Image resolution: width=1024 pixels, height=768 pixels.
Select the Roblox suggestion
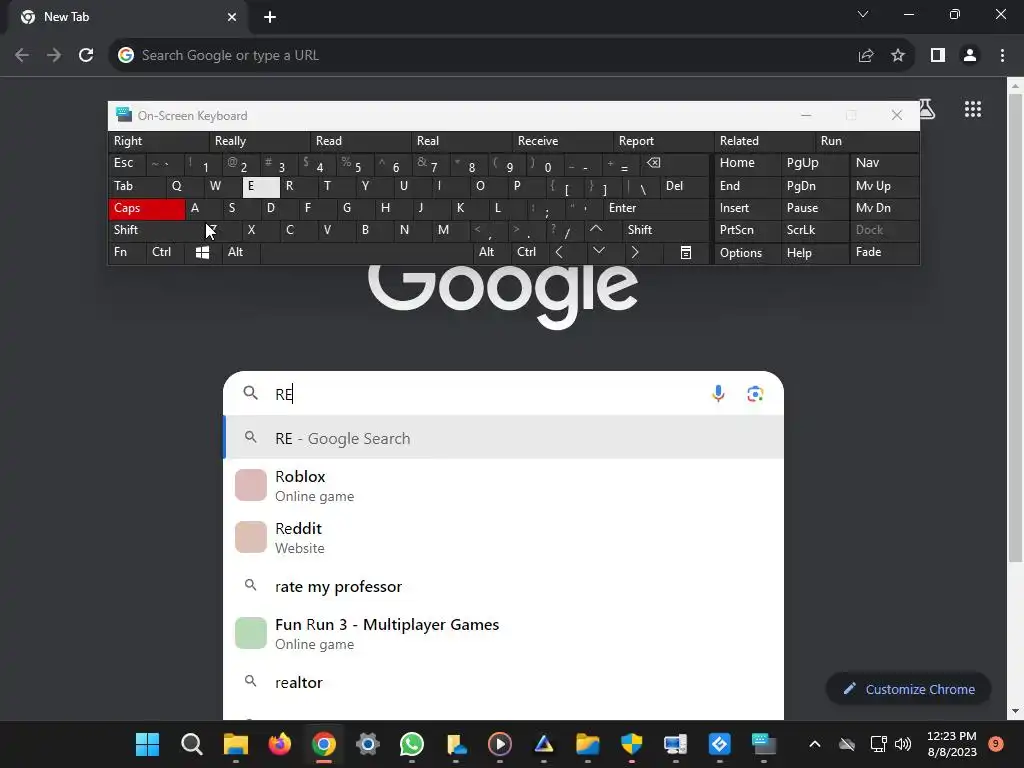[x=503, y=485]
